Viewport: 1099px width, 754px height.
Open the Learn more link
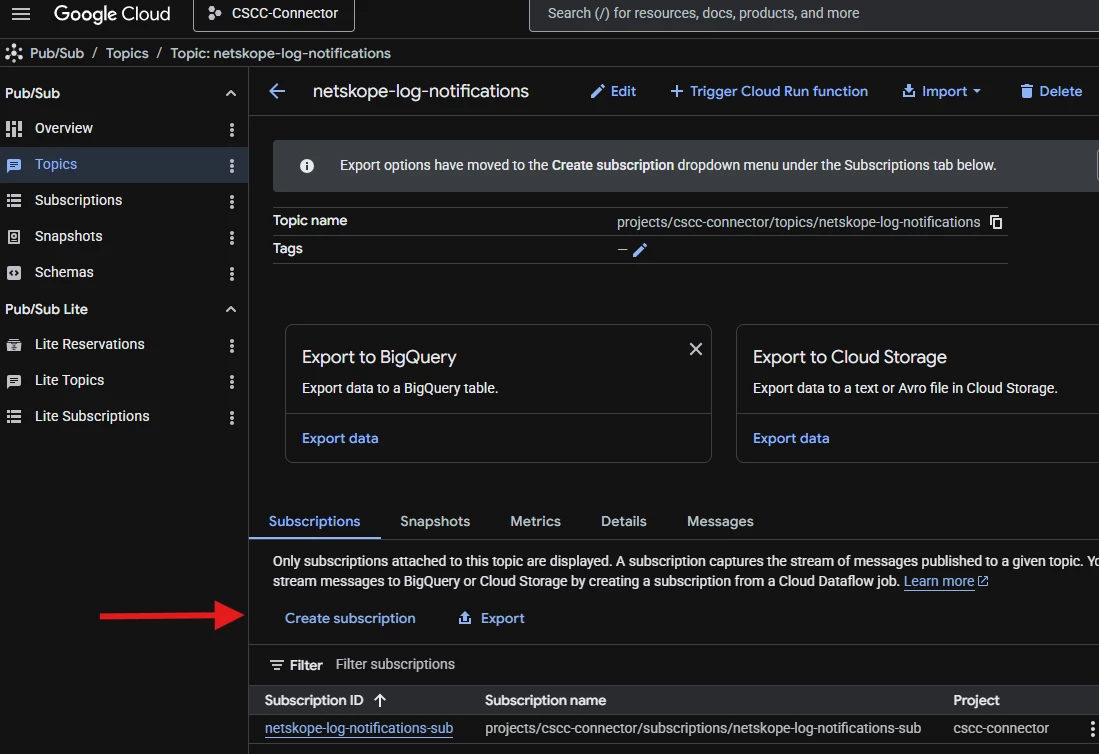point(946,582)
